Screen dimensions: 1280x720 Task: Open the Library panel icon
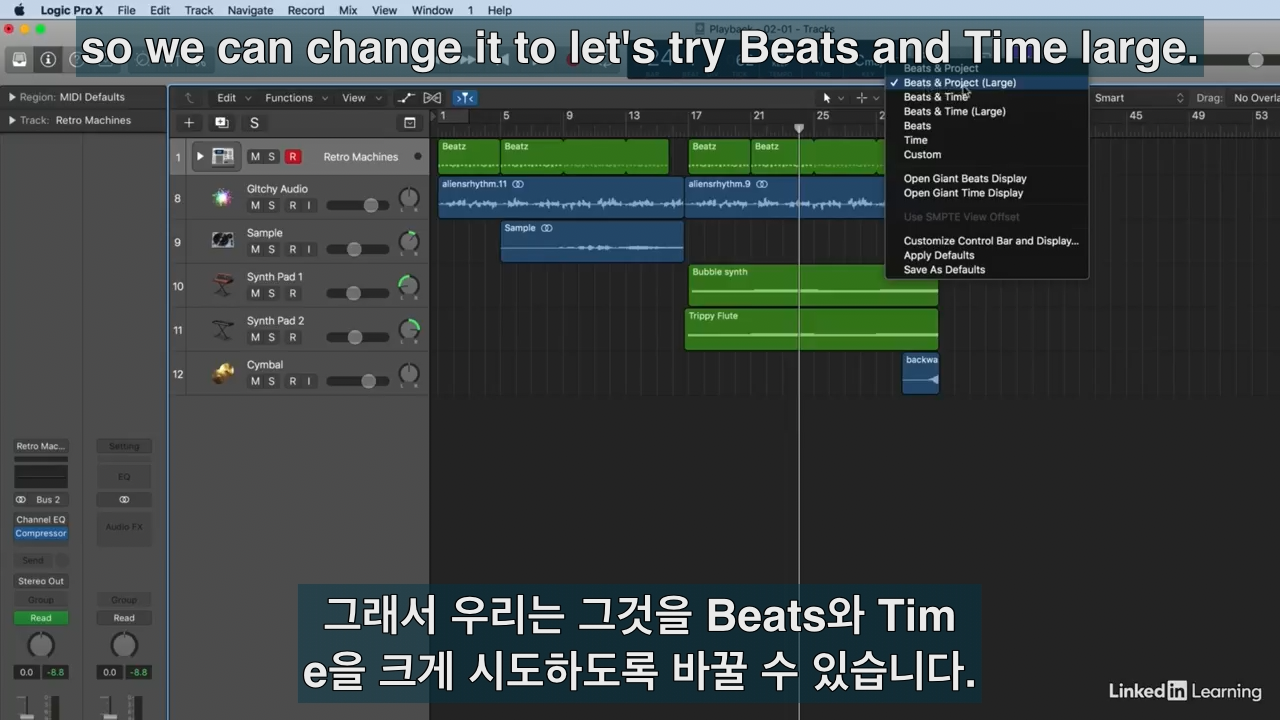(x=20, y=60)
